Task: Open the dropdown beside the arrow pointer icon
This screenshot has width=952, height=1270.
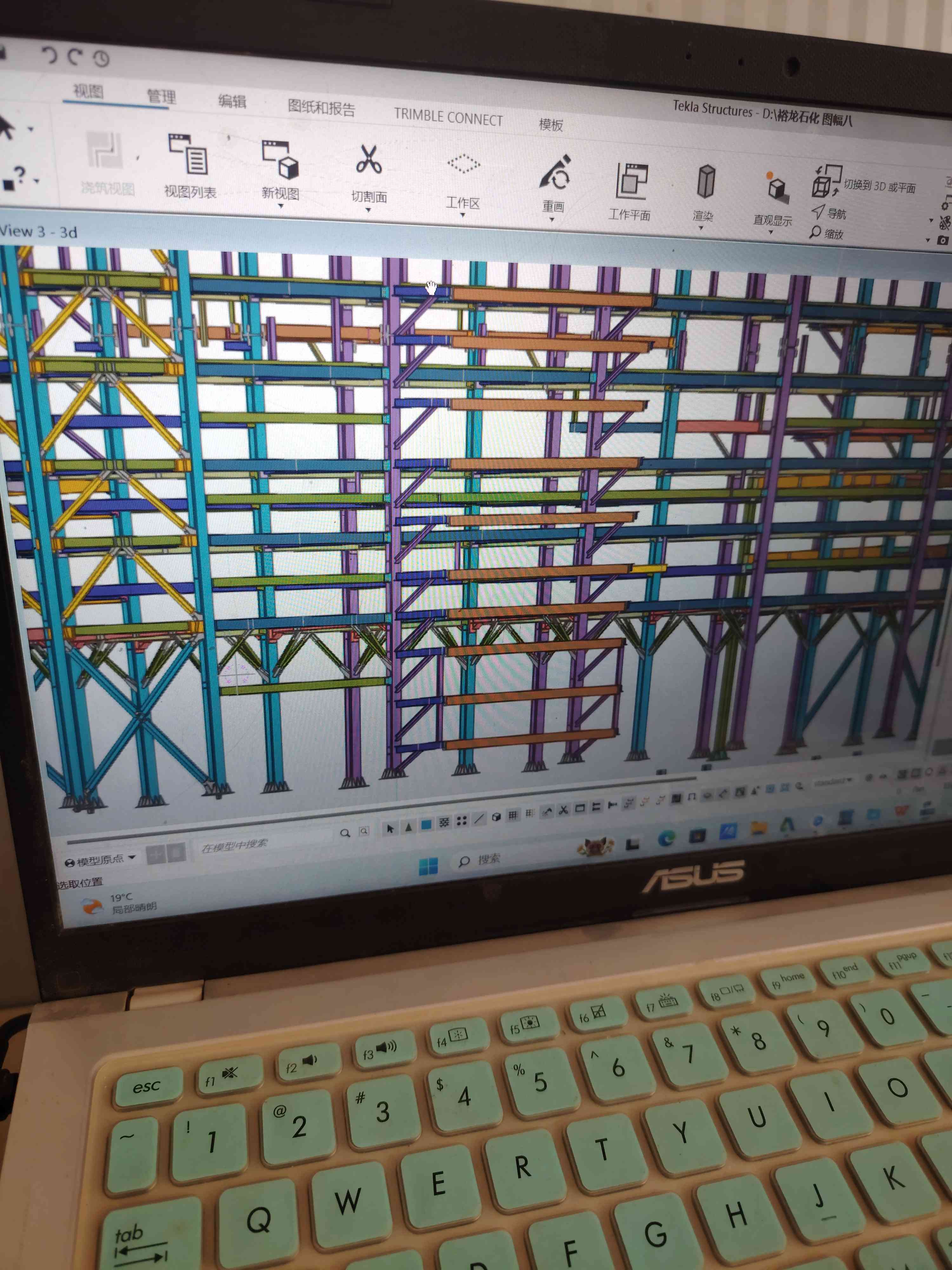Action: coord(31,129)
